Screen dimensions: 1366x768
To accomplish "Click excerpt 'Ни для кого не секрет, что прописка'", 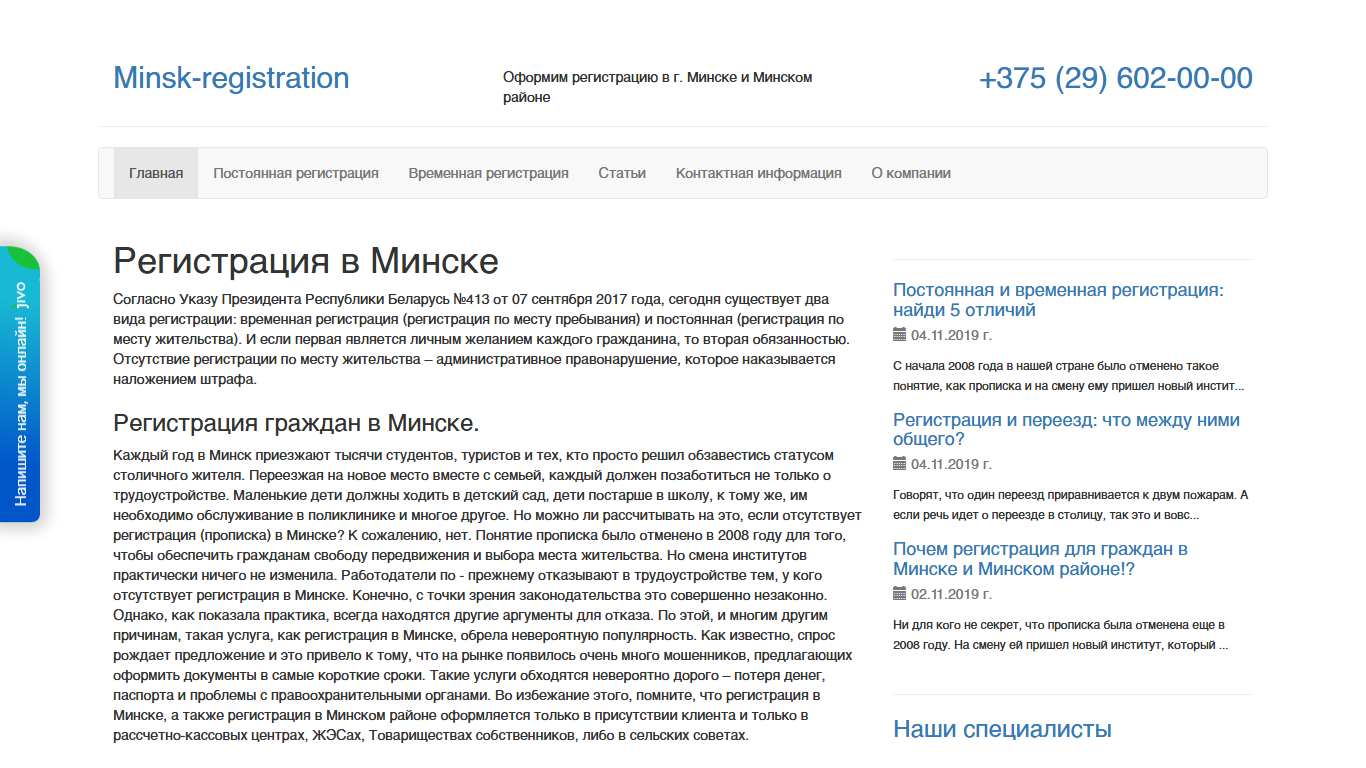I will (1060, 635).
